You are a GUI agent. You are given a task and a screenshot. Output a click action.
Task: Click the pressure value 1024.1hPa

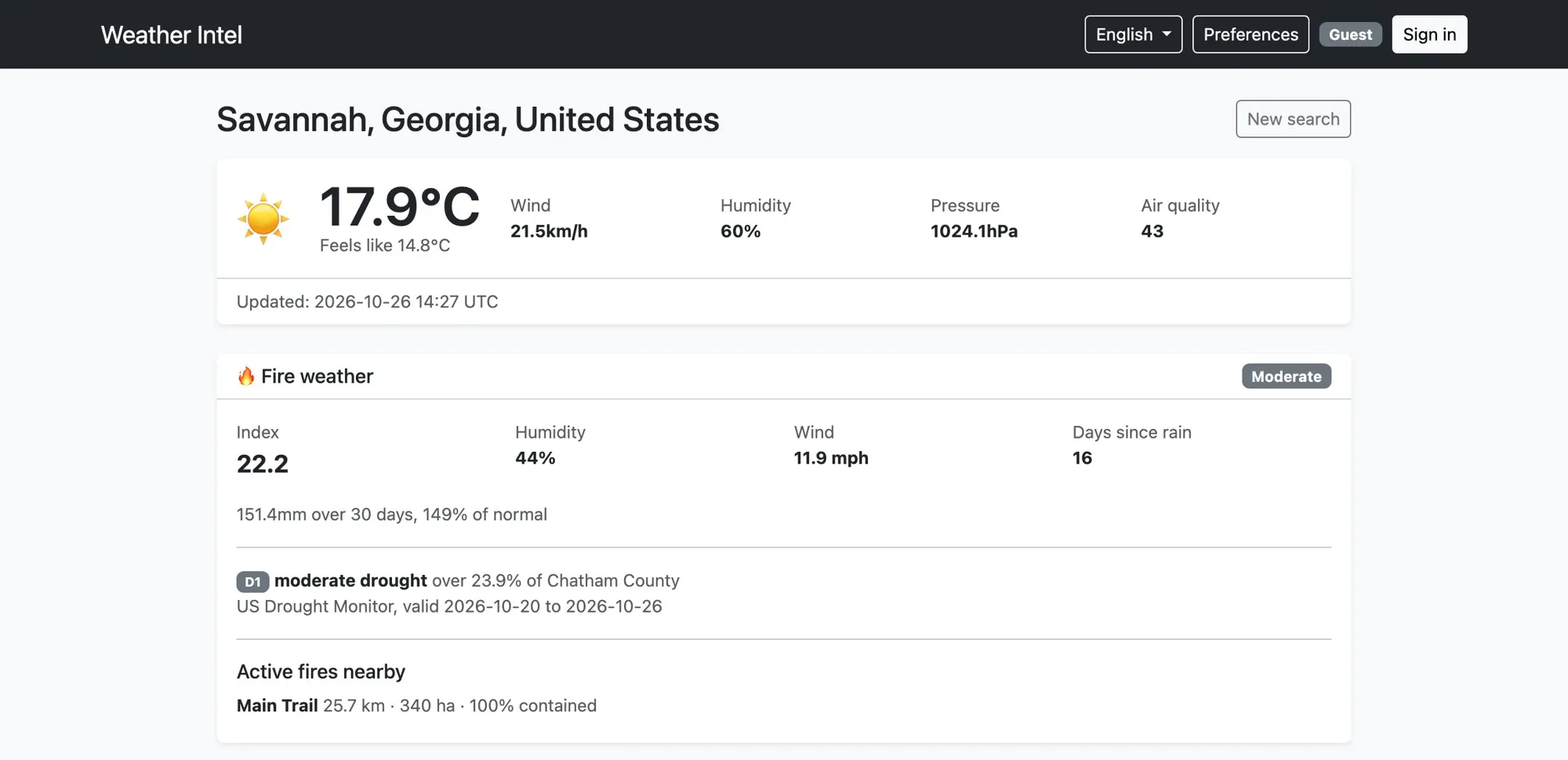[974, 231]
